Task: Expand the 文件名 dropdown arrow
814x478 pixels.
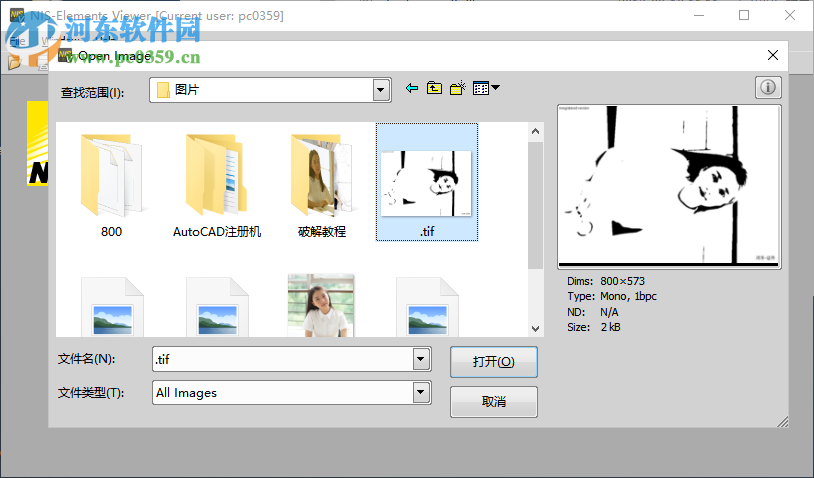Action: pyautogui.click(x=421, y=359)
